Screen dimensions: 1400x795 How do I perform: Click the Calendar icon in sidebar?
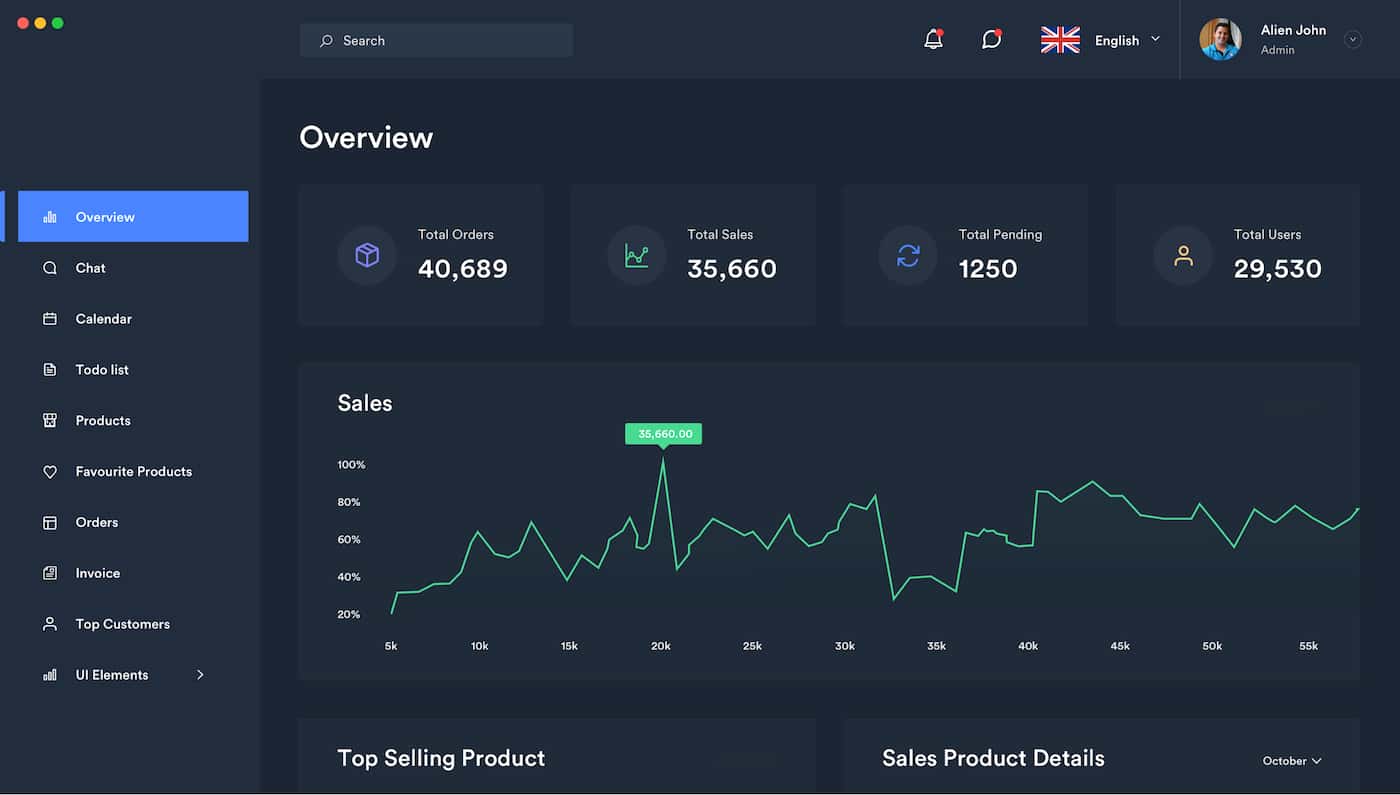pyautogui.click(x=50, y=319)
